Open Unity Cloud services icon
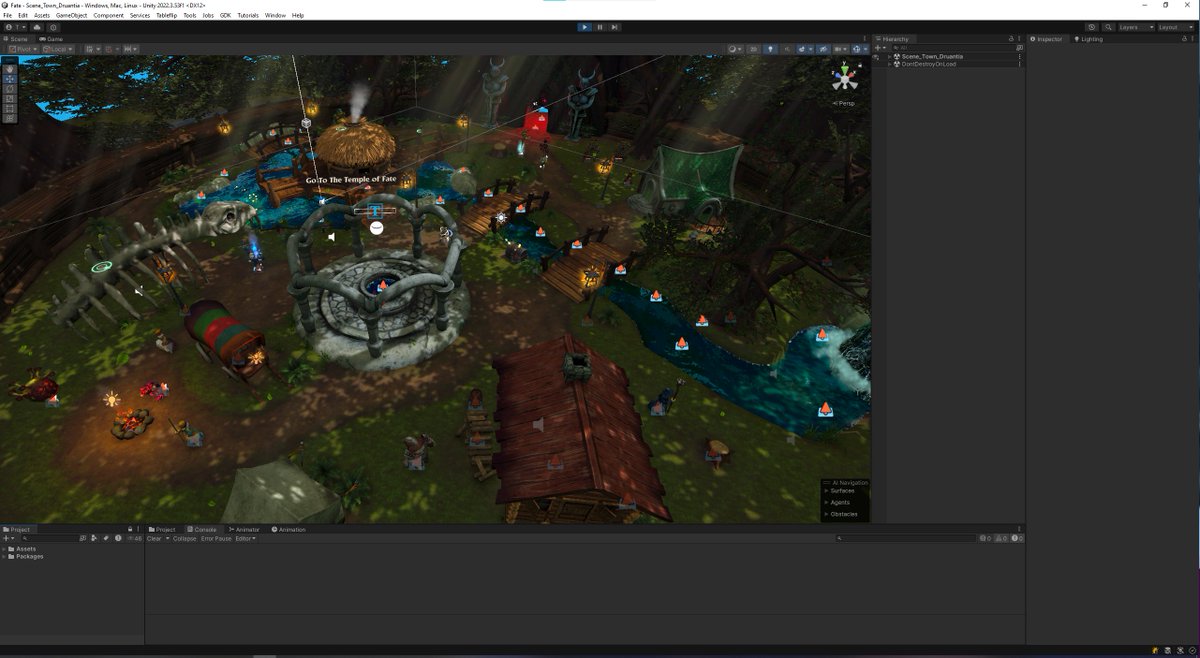 (x=37, y=27)
